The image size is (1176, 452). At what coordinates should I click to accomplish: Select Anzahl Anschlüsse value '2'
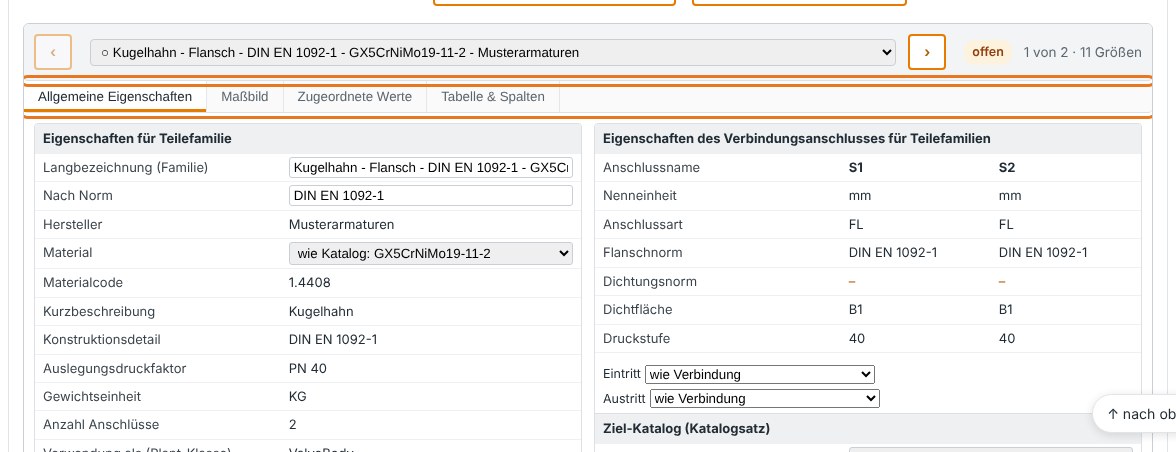292,425
